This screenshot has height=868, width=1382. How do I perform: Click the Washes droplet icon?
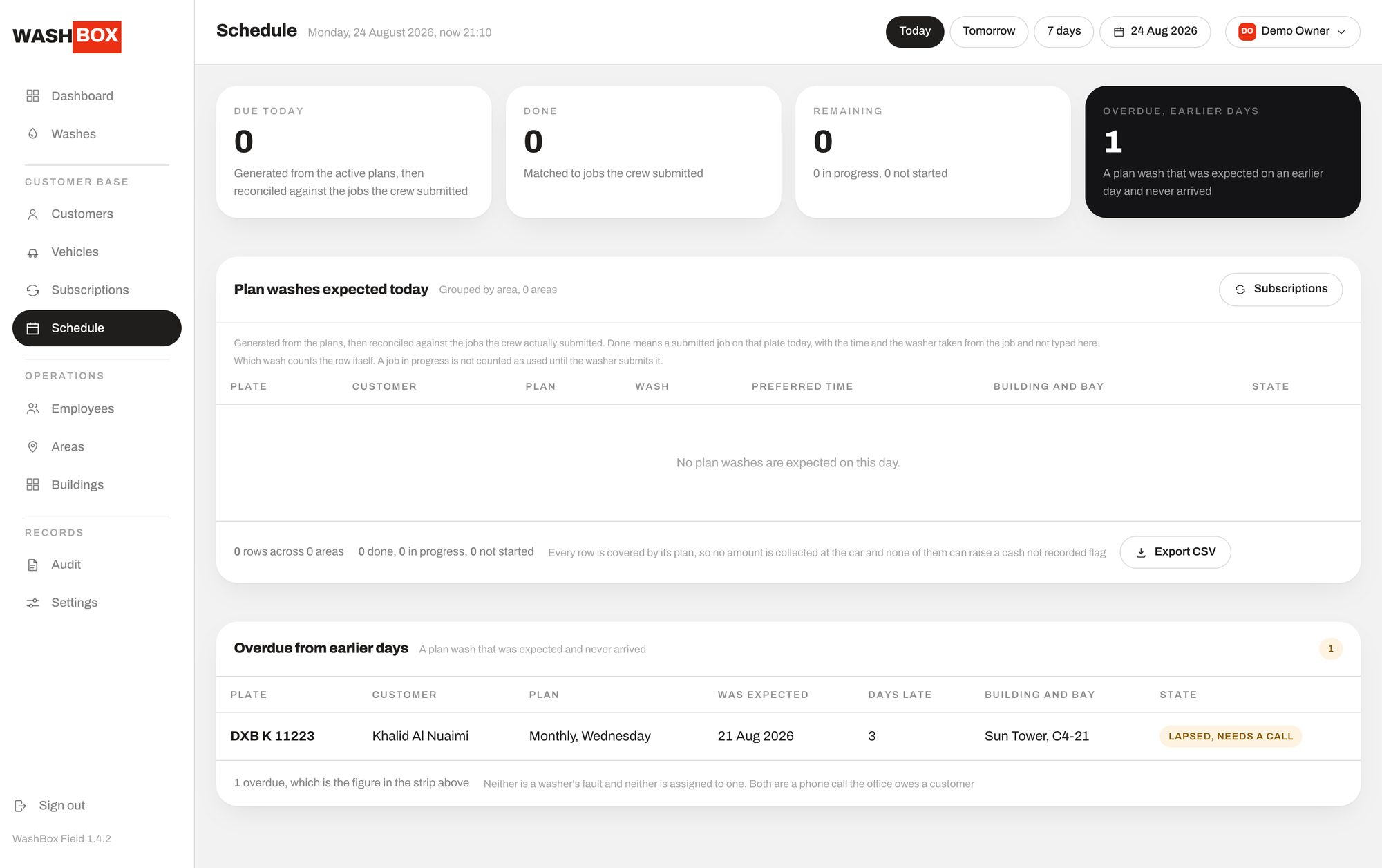click(x=32, y=134)
